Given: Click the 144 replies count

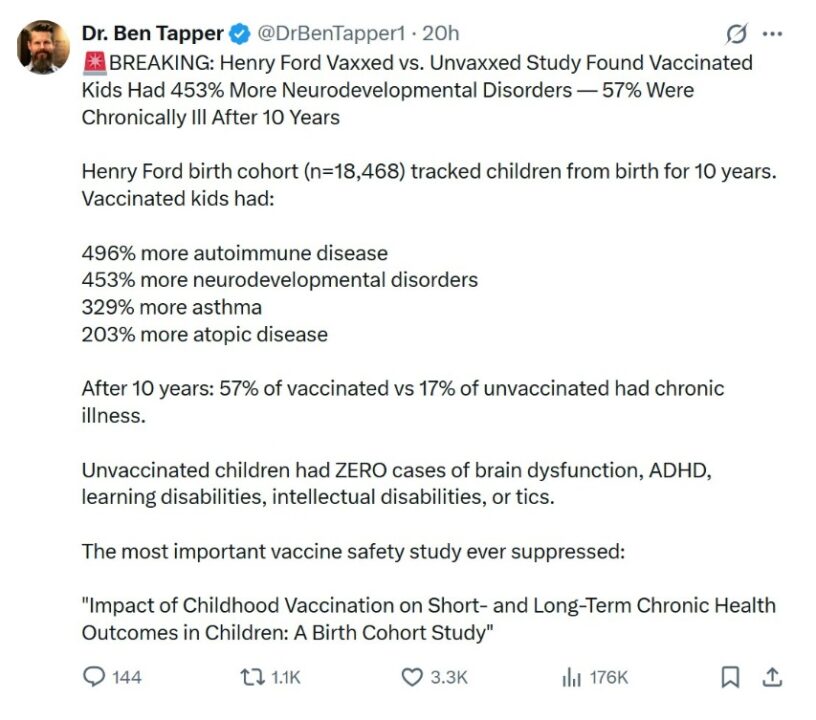Looking at the screenshot, I should coord(127,678).
